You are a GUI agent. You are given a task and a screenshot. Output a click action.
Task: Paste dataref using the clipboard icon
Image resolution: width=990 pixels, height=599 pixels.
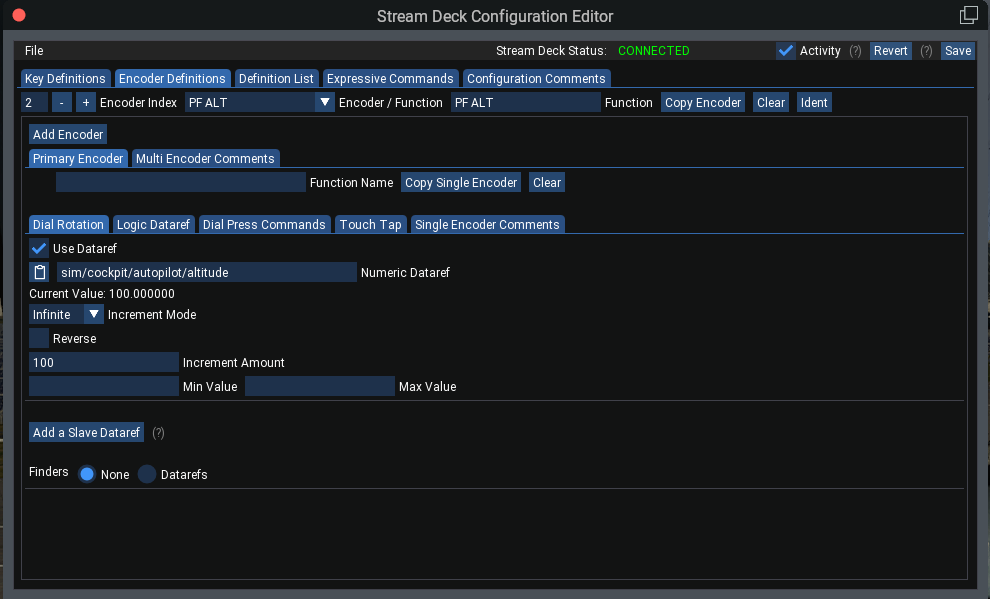coord(39,272)
